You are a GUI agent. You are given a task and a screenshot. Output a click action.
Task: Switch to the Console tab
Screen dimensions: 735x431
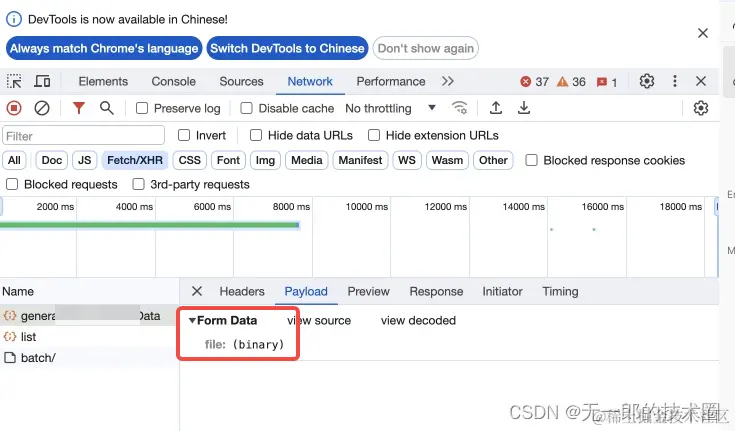click(173, 82)
